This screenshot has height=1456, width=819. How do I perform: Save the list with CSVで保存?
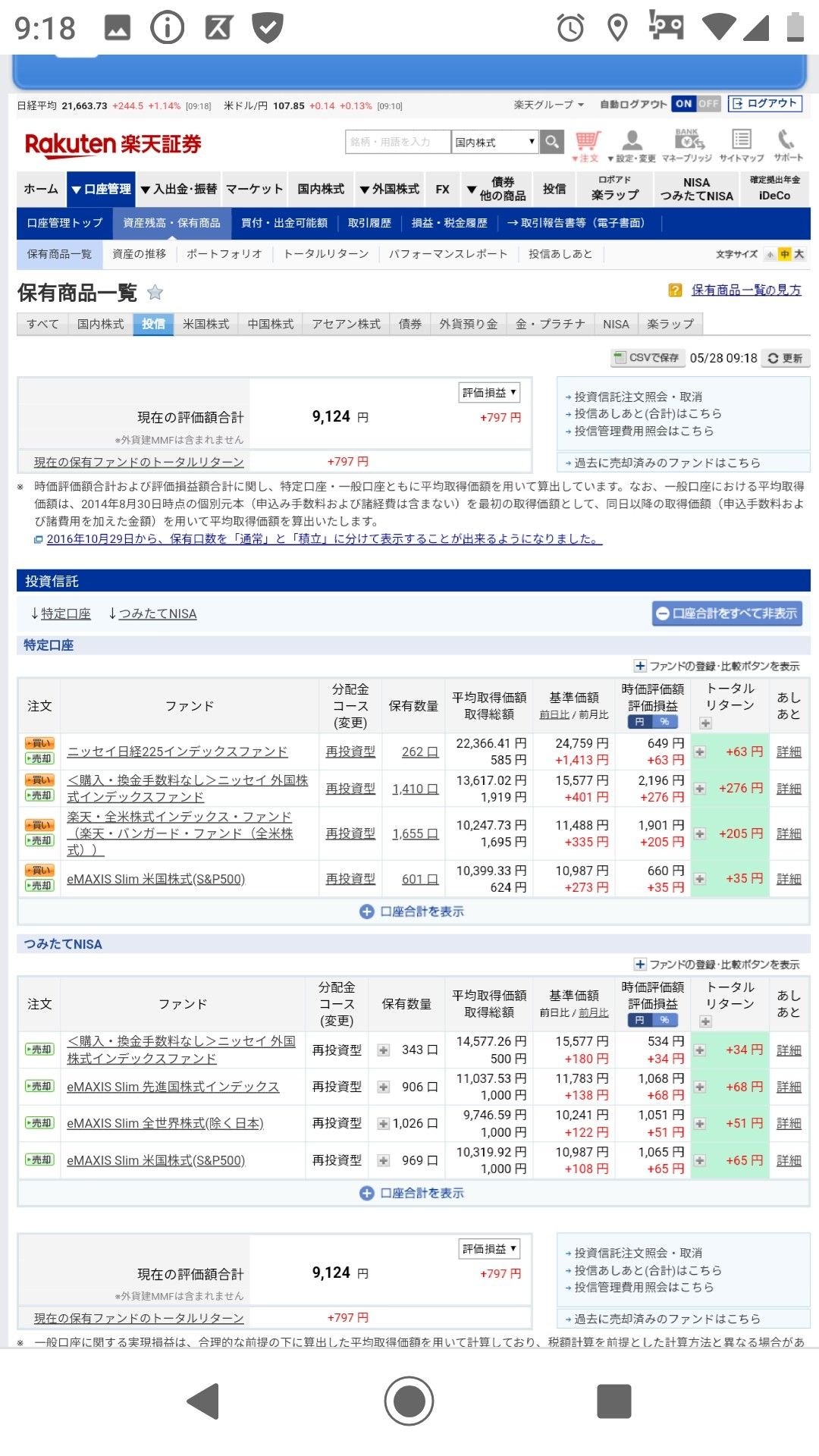648,358
